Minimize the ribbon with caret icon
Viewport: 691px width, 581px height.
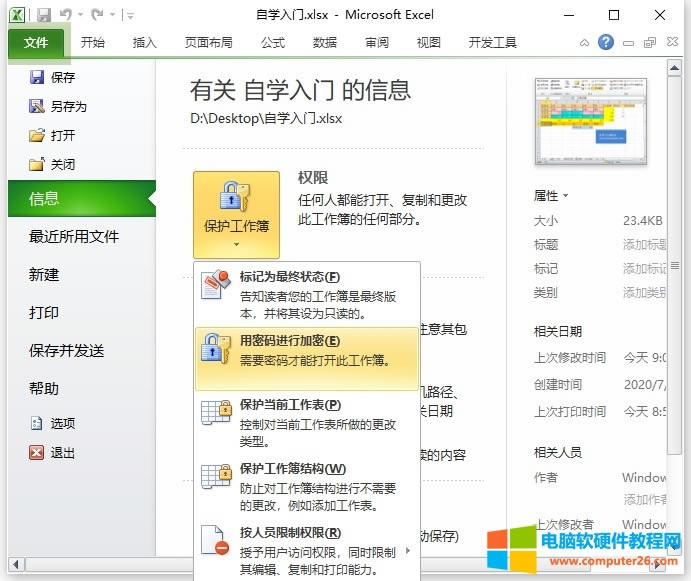[x=584, y=43]
